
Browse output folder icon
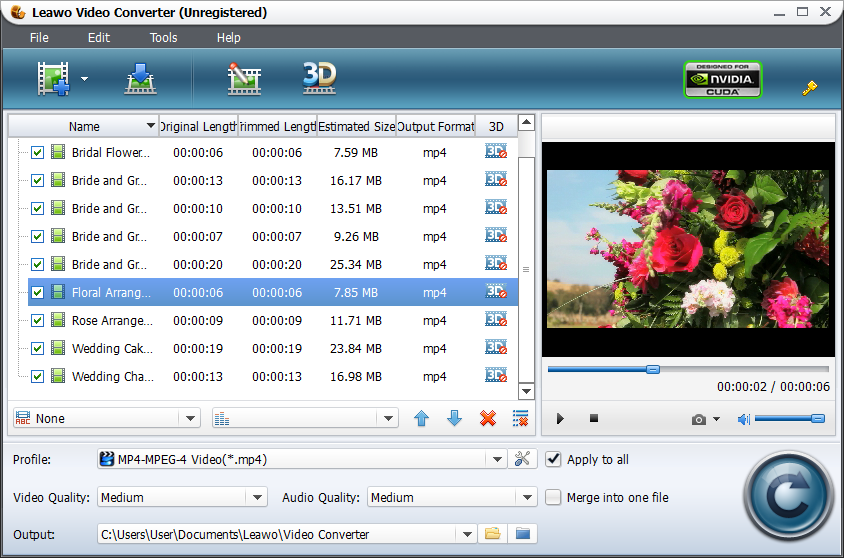pos(493,534)
